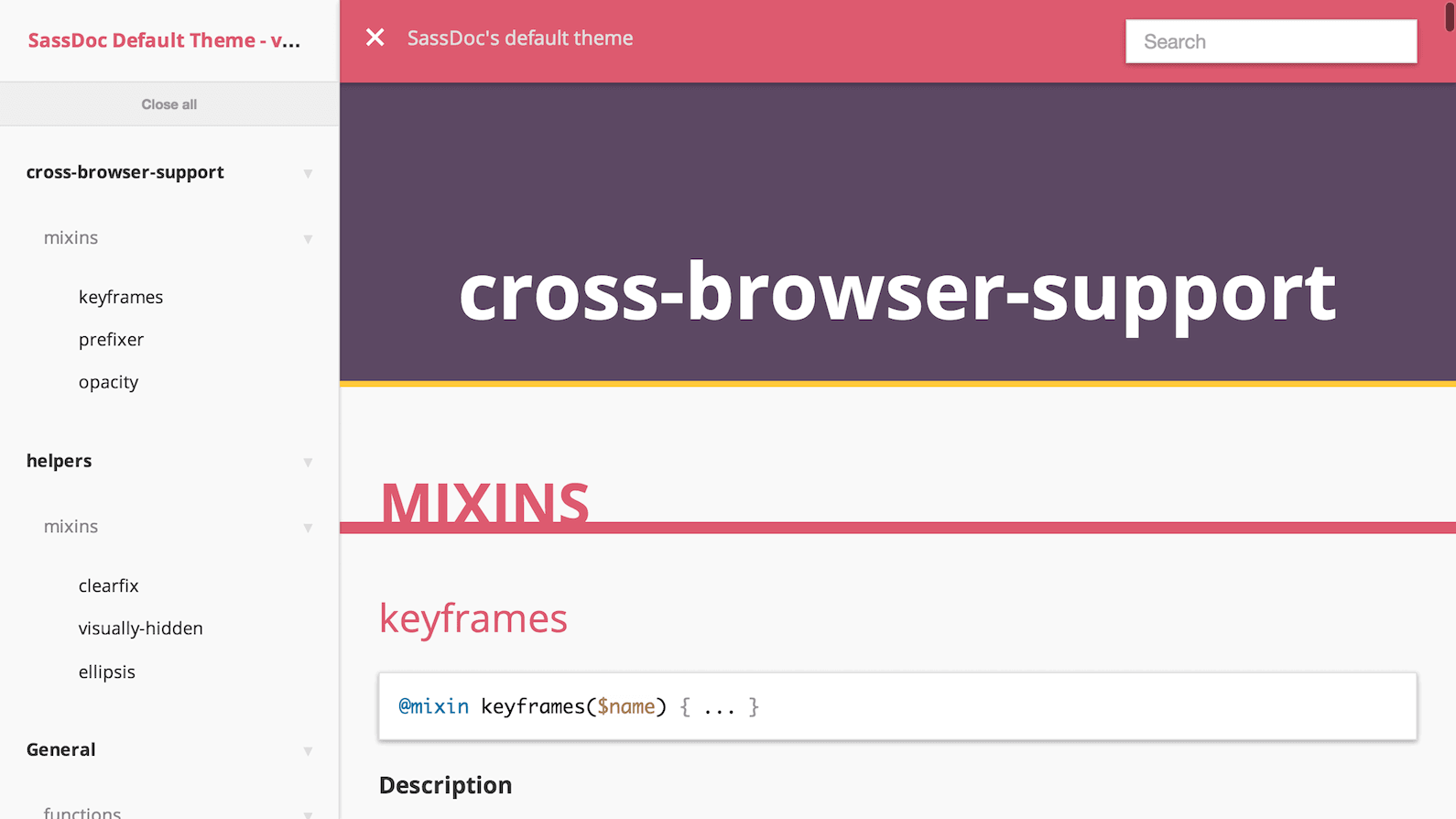Select ellipsis under helpers mixins

coord(107,672)
